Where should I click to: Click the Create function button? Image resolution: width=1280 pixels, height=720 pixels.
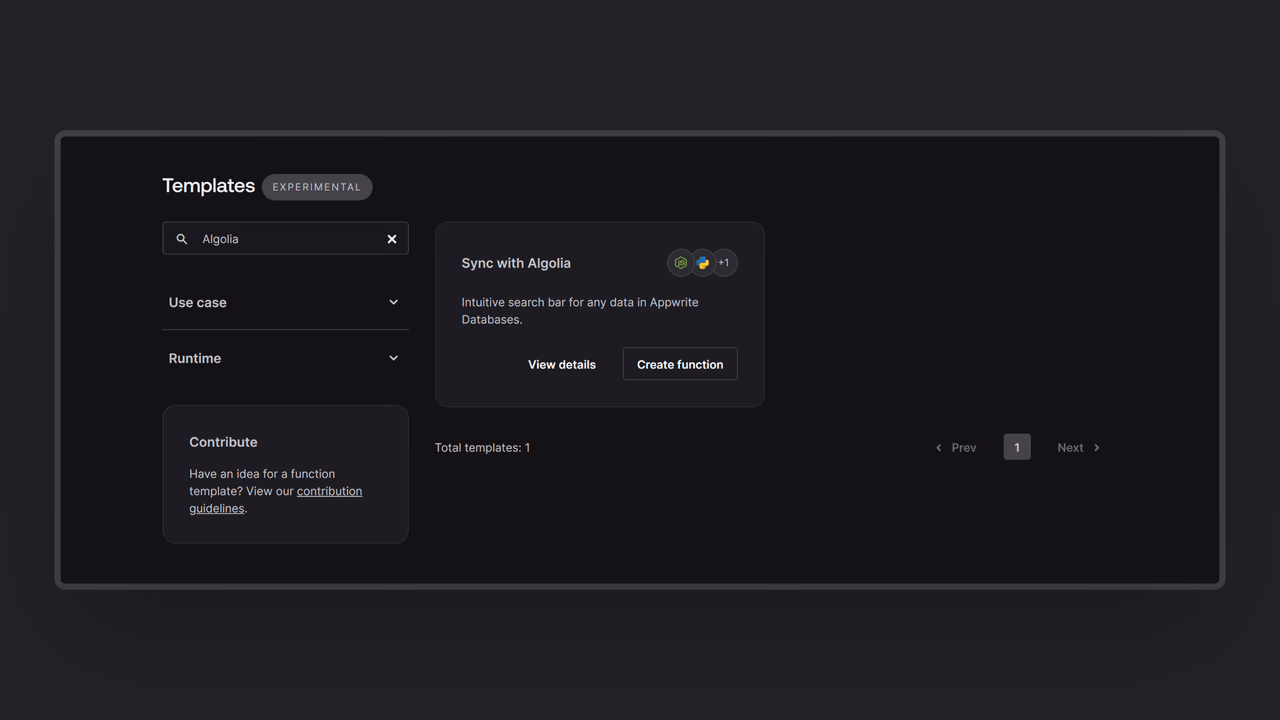click(680, 364)
